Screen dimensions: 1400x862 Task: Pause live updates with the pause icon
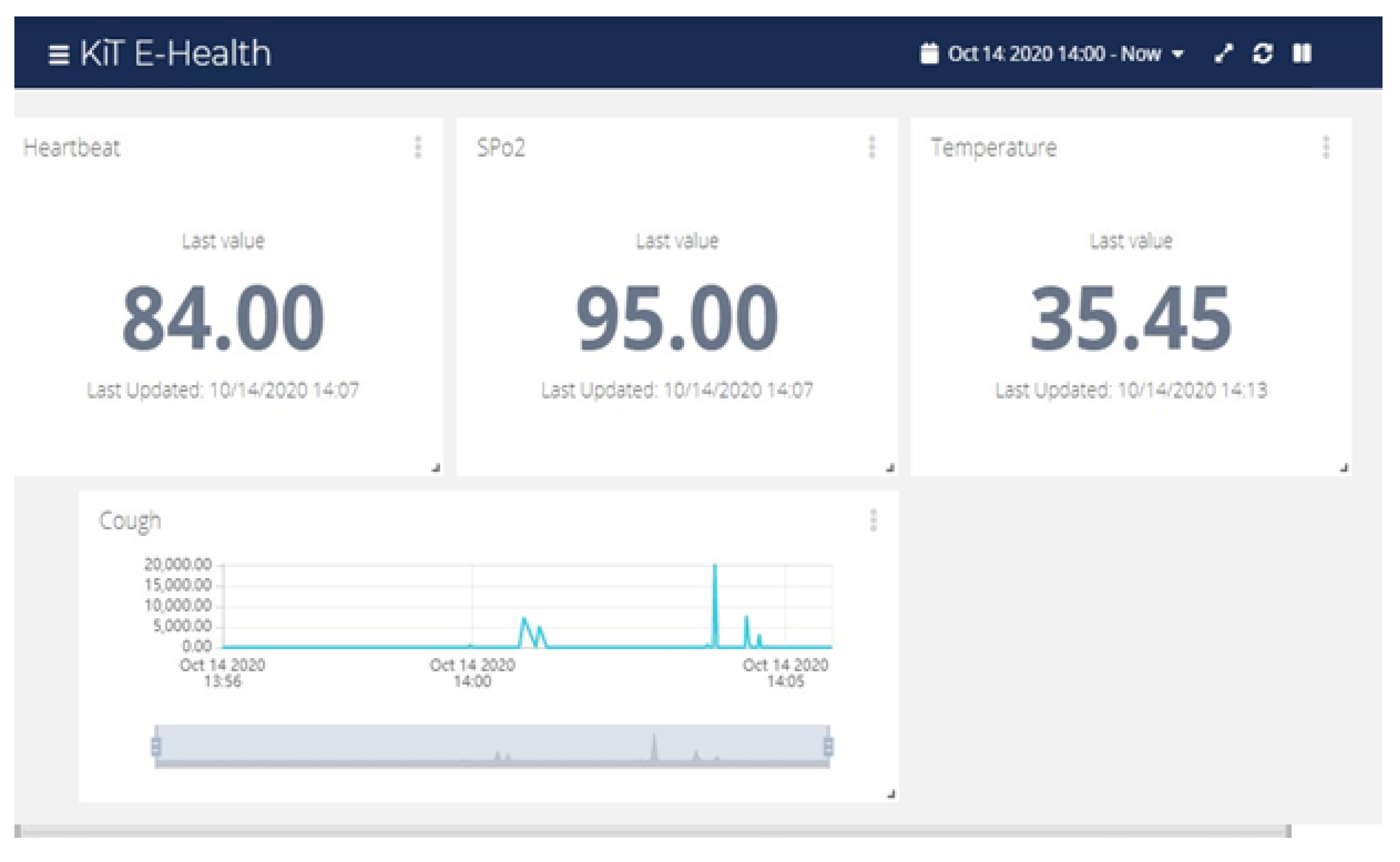point(1301,53)
